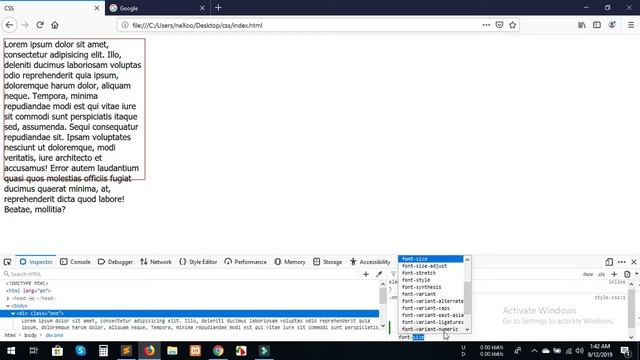The width and height of the screenshot is (640, 360).
Task: Click the Save to Pocket icon
Action: (x=499, y=25)
